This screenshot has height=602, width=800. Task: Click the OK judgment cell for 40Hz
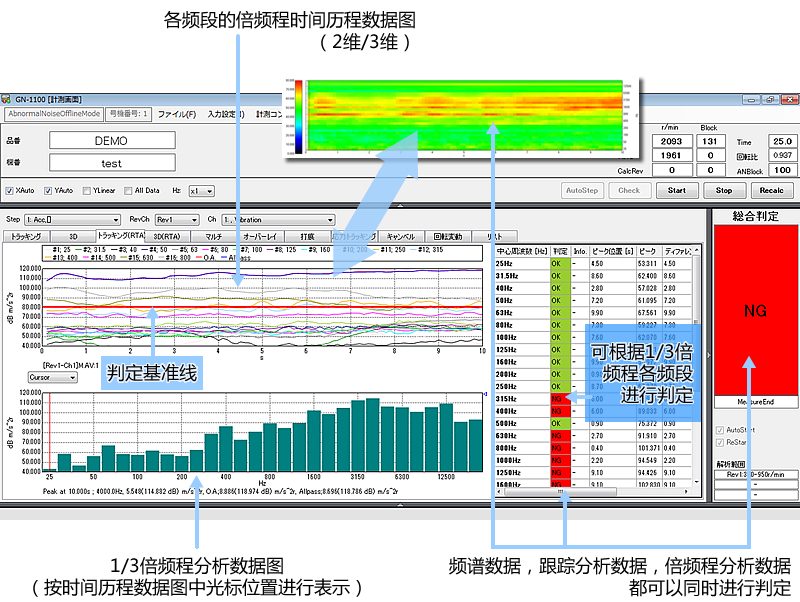click(x=560, y=288)
